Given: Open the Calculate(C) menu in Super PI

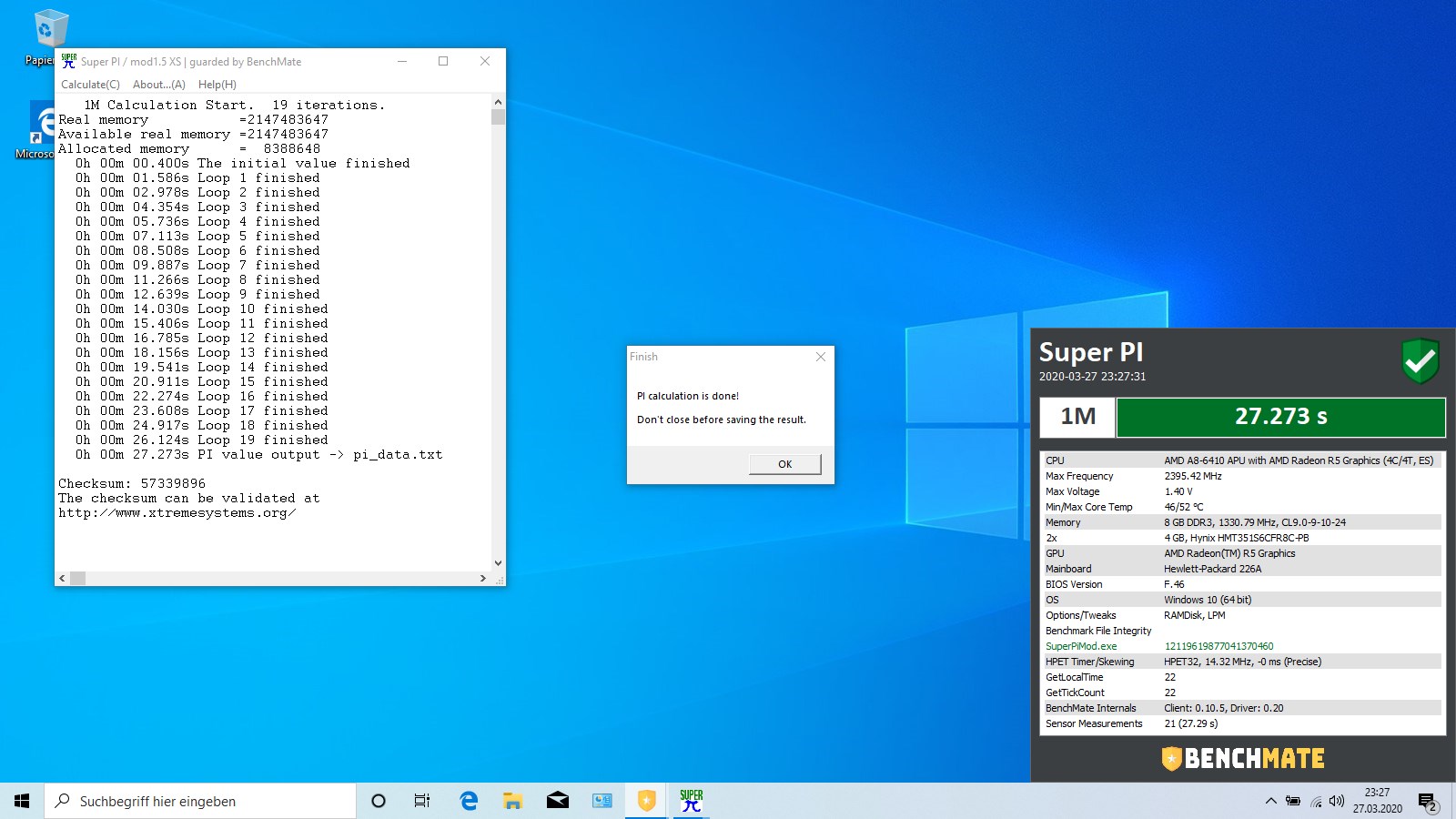Looking at the screenshot, I should click(90, 85).
